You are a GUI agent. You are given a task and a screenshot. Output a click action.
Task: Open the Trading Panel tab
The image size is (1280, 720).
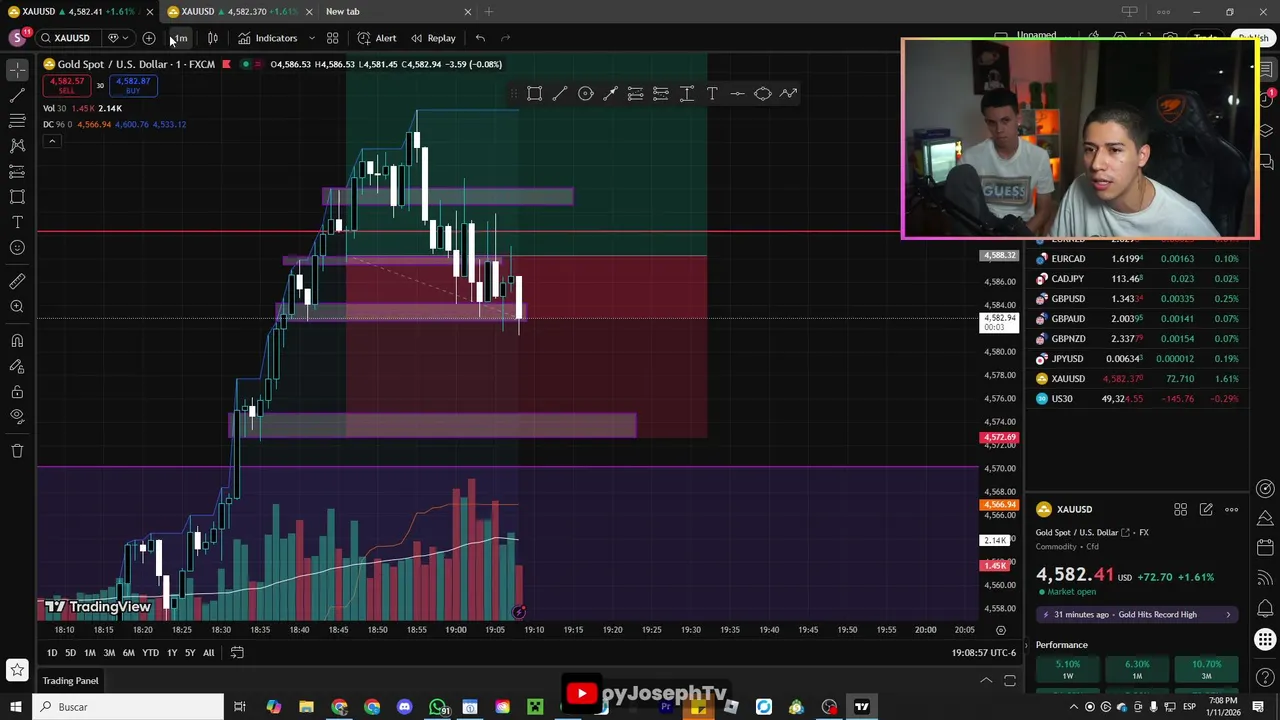pos(70,681)
